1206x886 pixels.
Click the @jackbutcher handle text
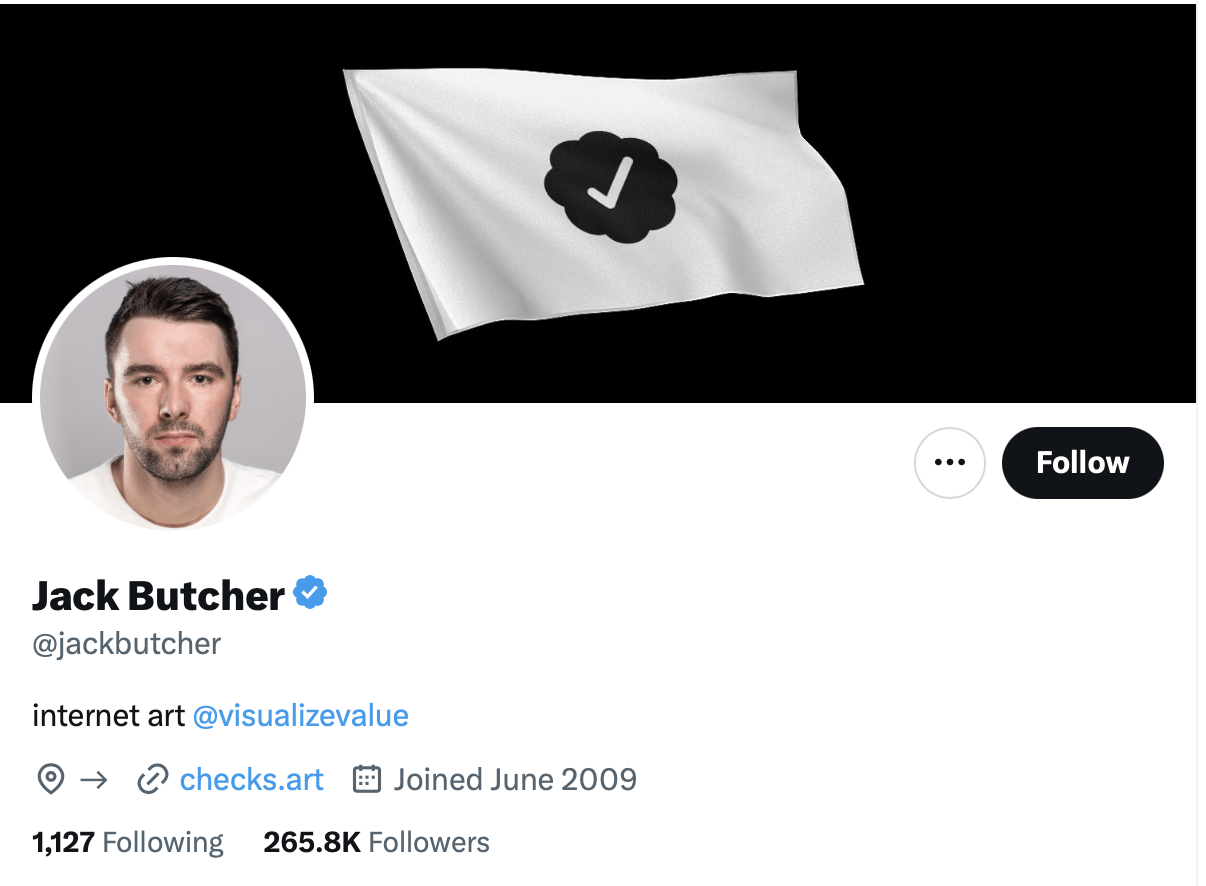coord(127,643)
